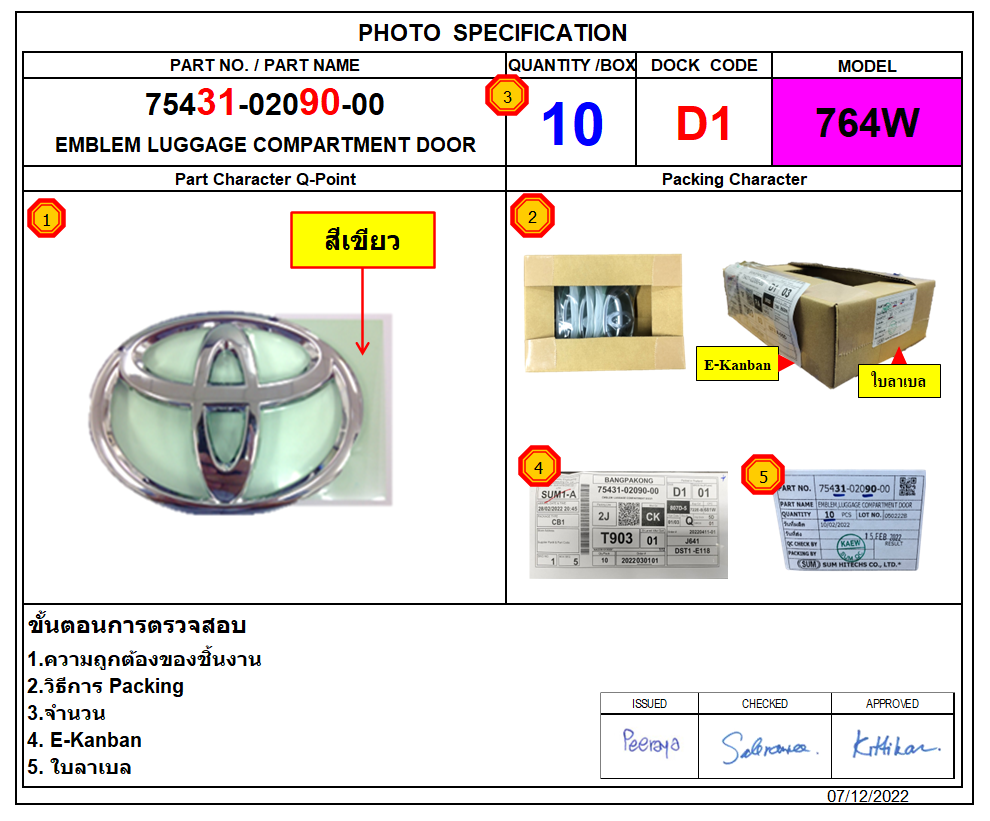The width and height of the screenshot is (990, 821).
Task: Click the signature under APPROVED
Action: point(896,744)
